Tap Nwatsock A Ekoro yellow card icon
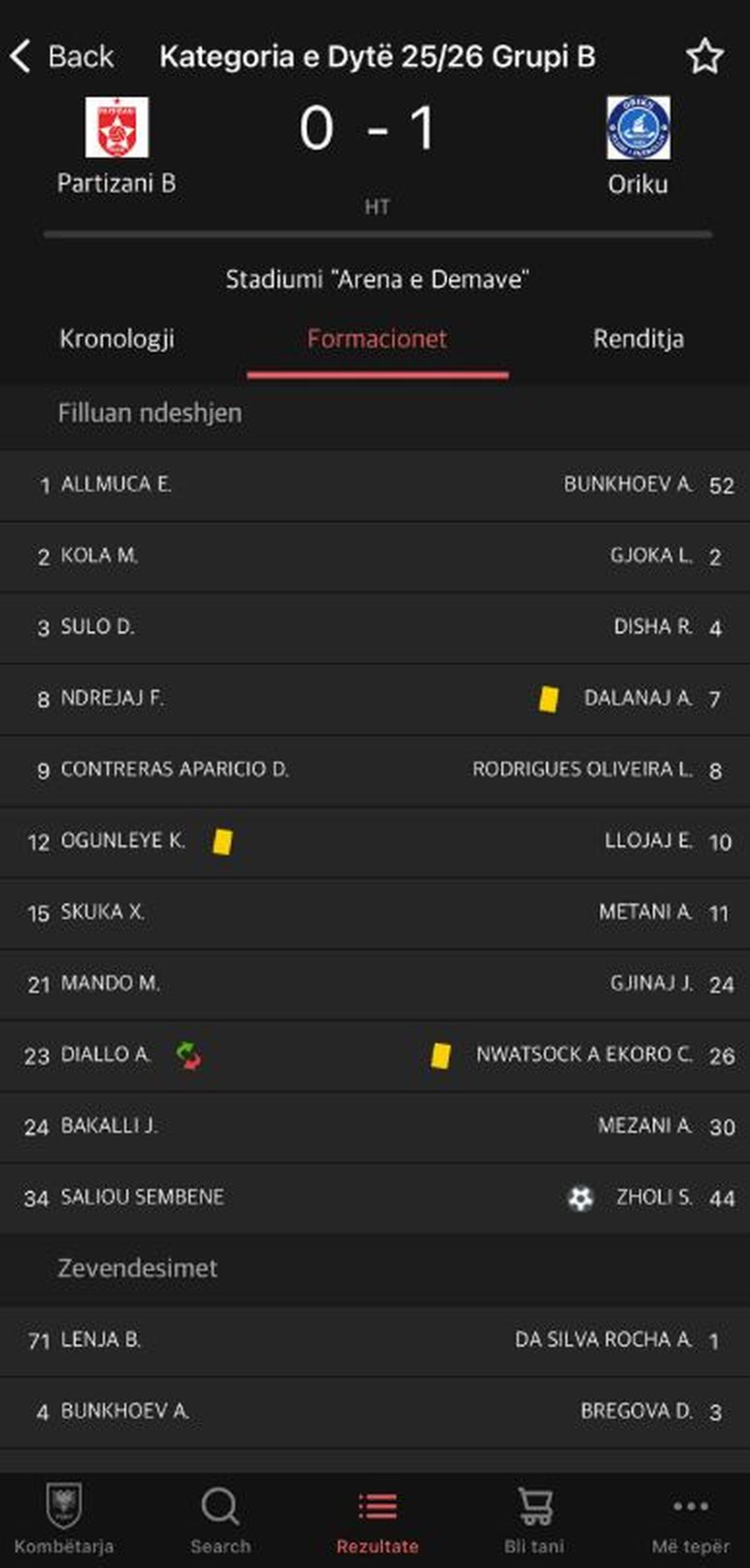 pos(441,1056)
